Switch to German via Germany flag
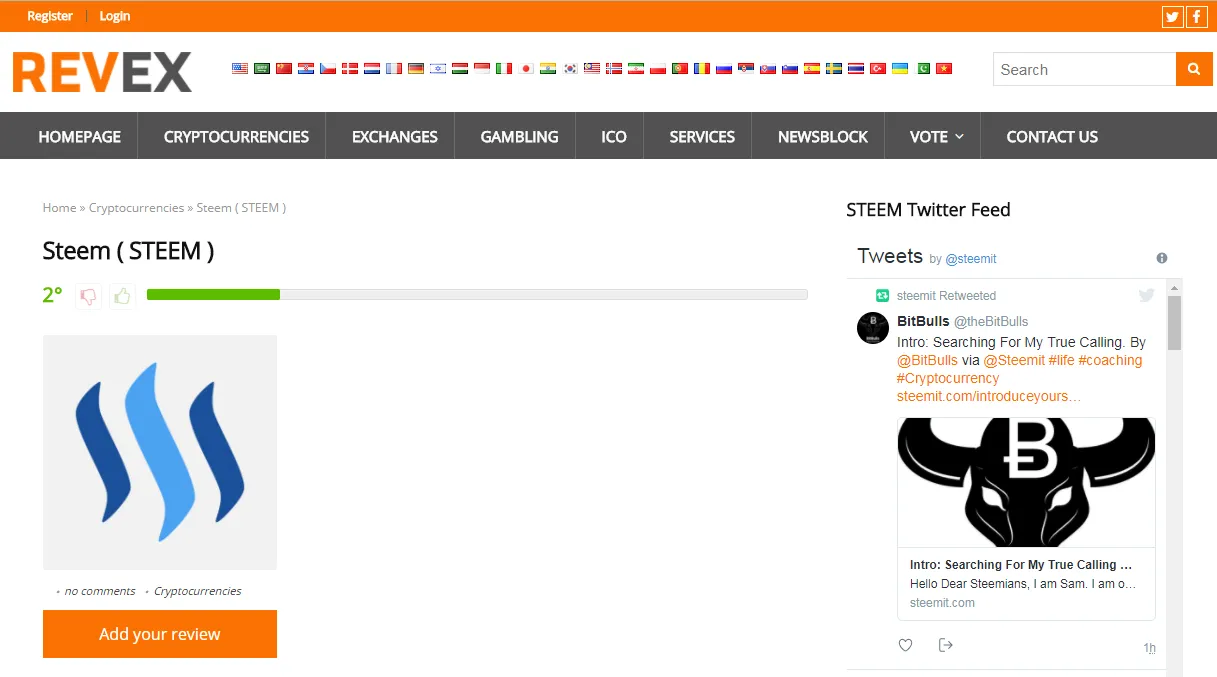The height and width of the screenshot is (677, 1217). [416, 69]
